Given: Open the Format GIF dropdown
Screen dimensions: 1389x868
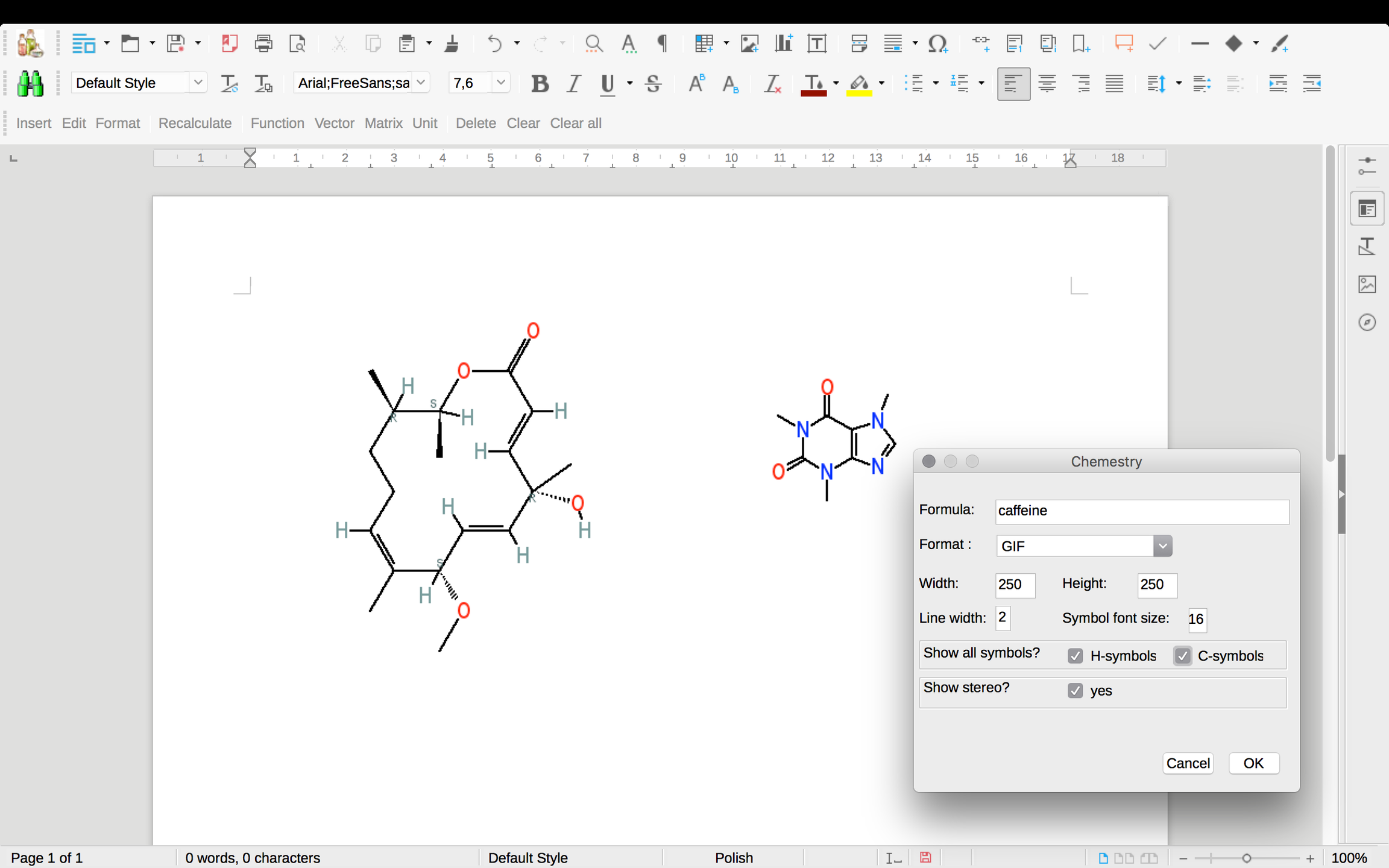Looking at the screenshot, I should click(1084, 546).
